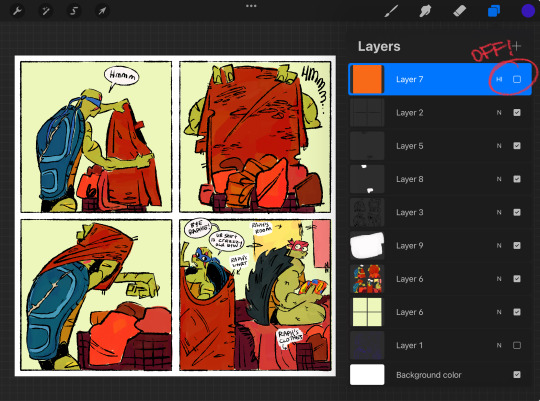Image resolution: width=540 pixels, height=401 pixels.
Task: Hide Layer 6 with character colors thumbnail
Action: coord(517,278)
